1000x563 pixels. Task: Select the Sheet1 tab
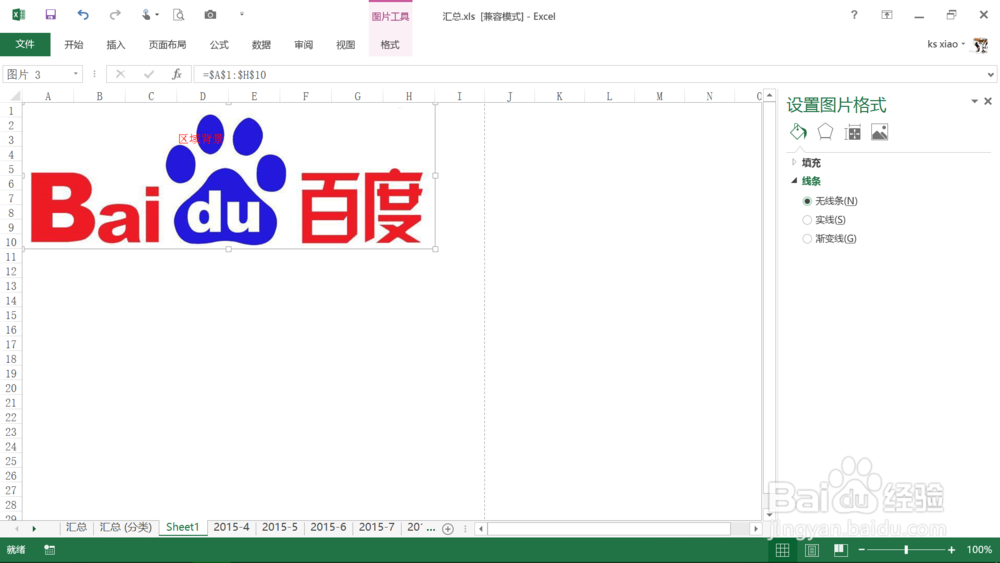[x=182, y=527]
